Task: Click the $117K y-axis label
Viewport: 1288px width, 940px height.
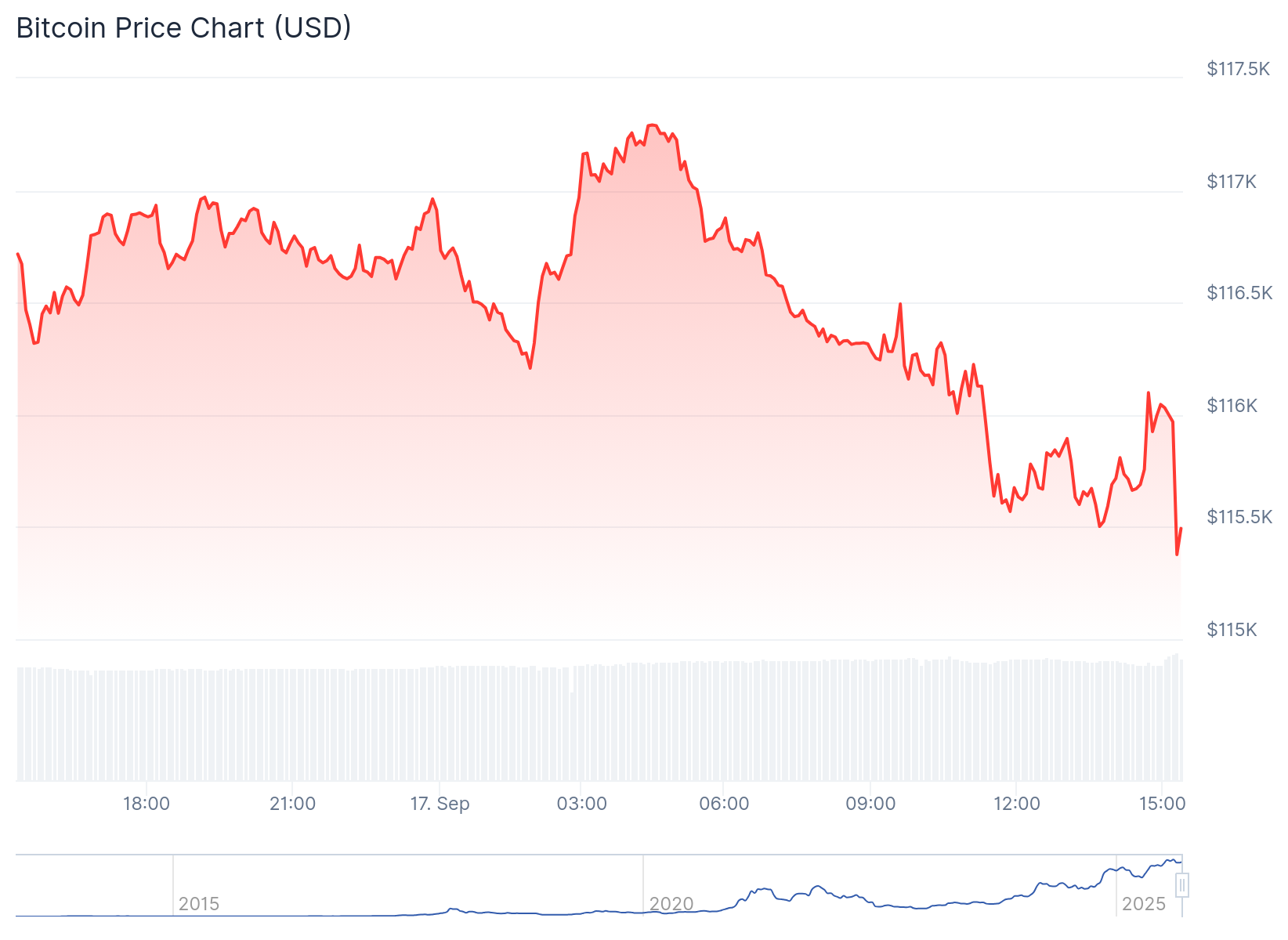Action: click(1232, 182)
